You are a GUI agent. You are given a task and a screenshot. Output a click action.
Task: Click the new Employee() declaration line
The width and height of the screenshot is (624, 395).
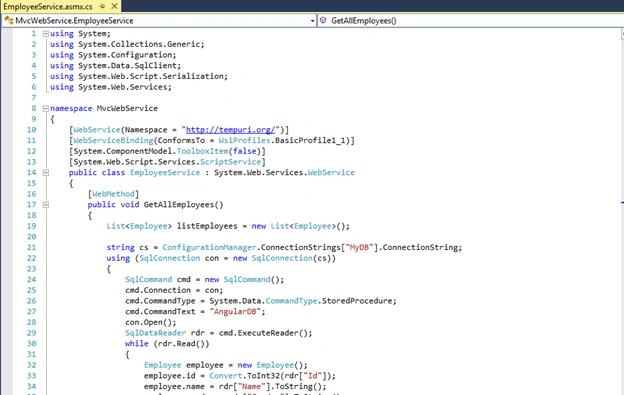pyautogui.click(x=226, y=365)
